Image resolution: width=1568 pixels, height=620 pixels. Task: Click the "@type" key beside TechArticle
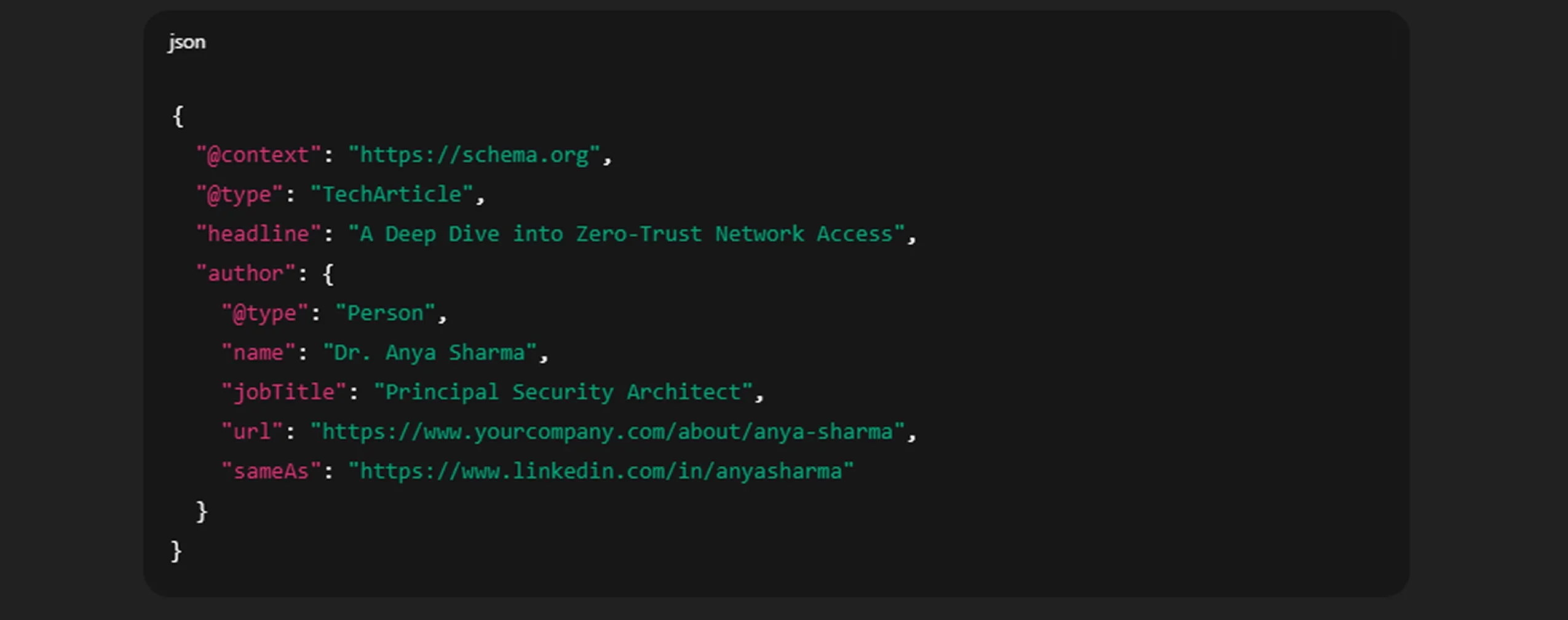coord(239,195)
